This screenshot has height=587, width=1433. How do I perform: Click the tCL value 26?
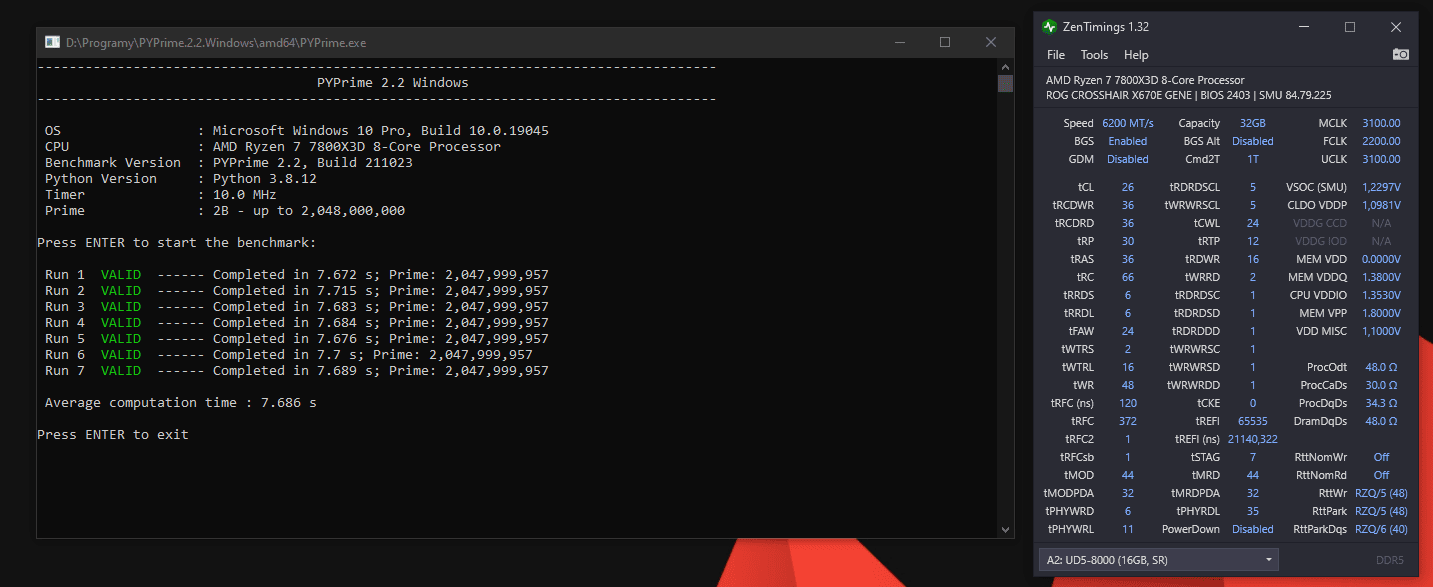click(x=1128, y=187)
